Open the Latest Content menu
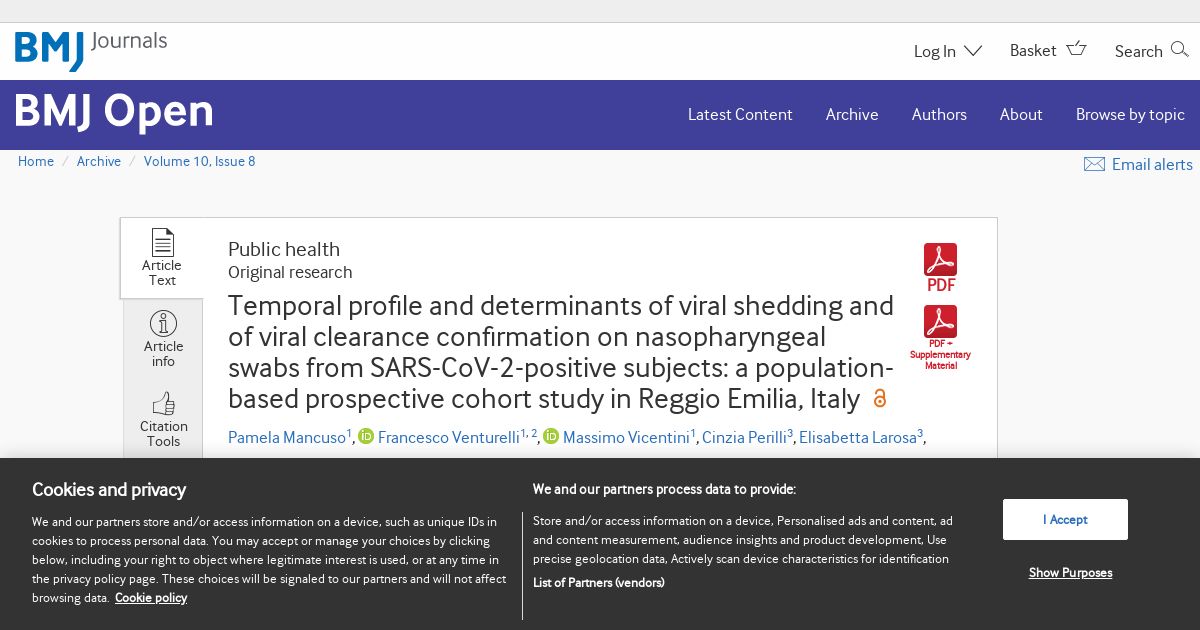This screenshot has width=1200, height=630. click(740, 115)
